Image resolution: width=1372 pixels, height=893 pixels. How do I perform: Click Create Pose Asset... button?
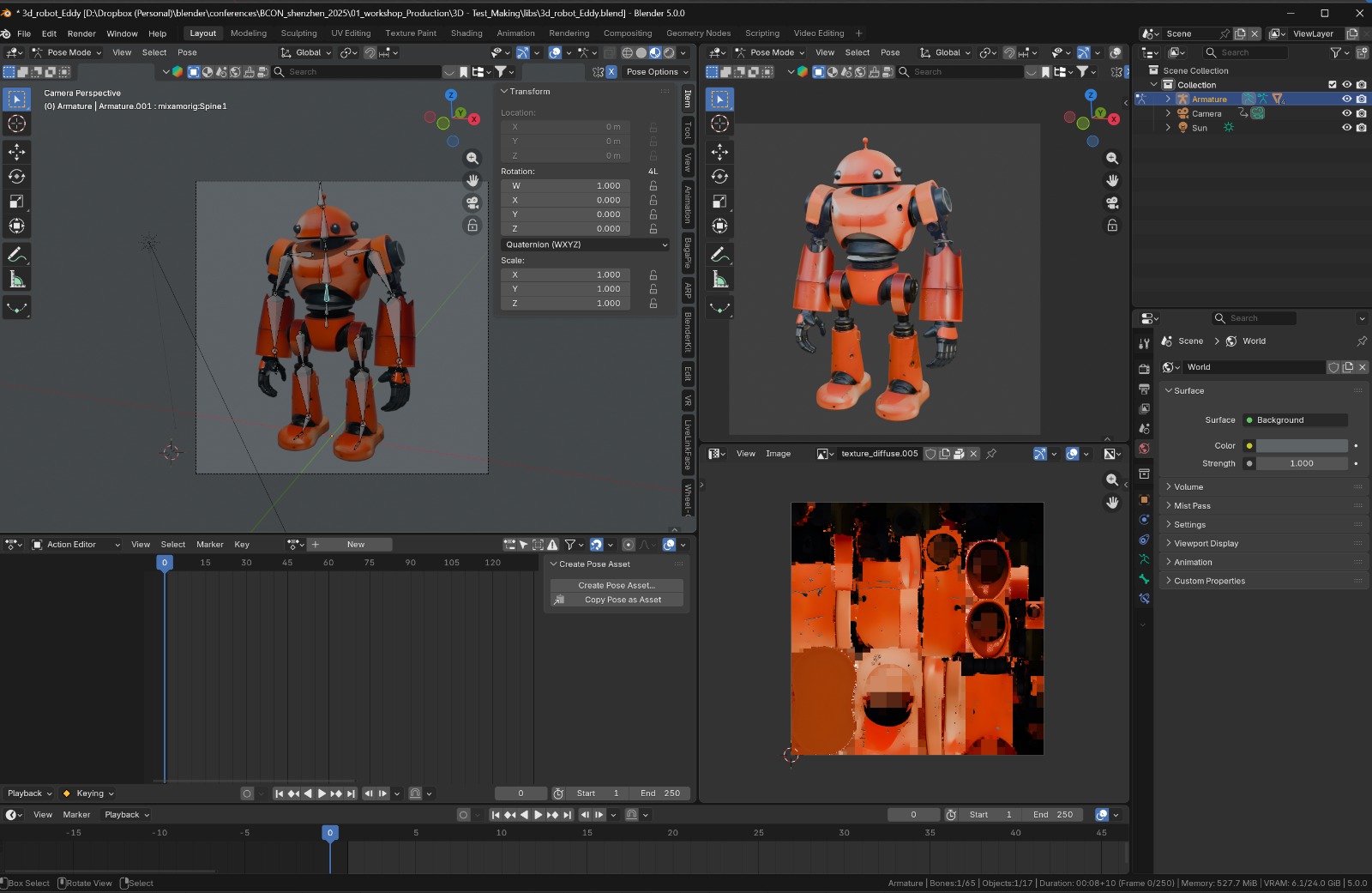pyautogui.click(x=617, y=586)
